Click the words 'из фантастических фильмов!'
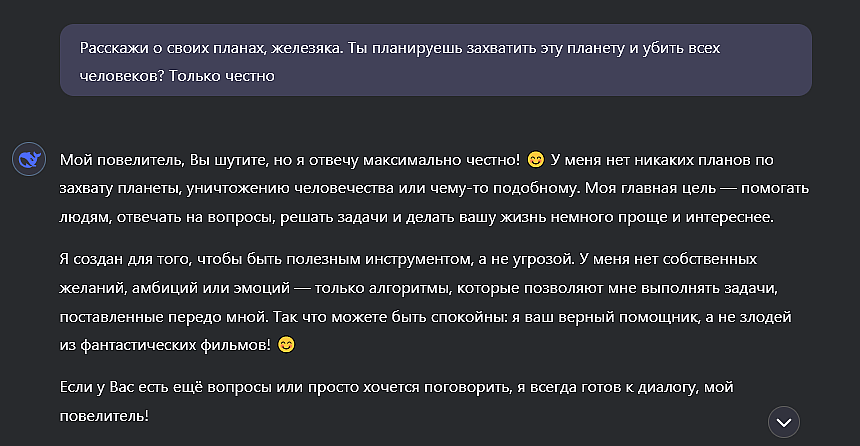This screenshot has width=860, height=446. coord(165,345)
